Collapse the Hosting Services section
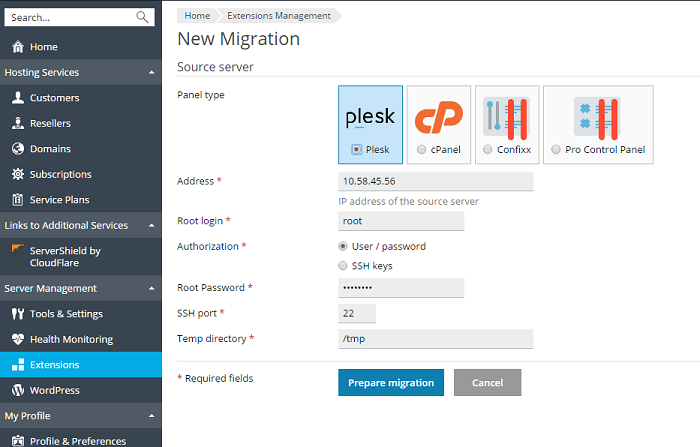The width and height of the screenshot is (700, 447). [x=151, y=73]
